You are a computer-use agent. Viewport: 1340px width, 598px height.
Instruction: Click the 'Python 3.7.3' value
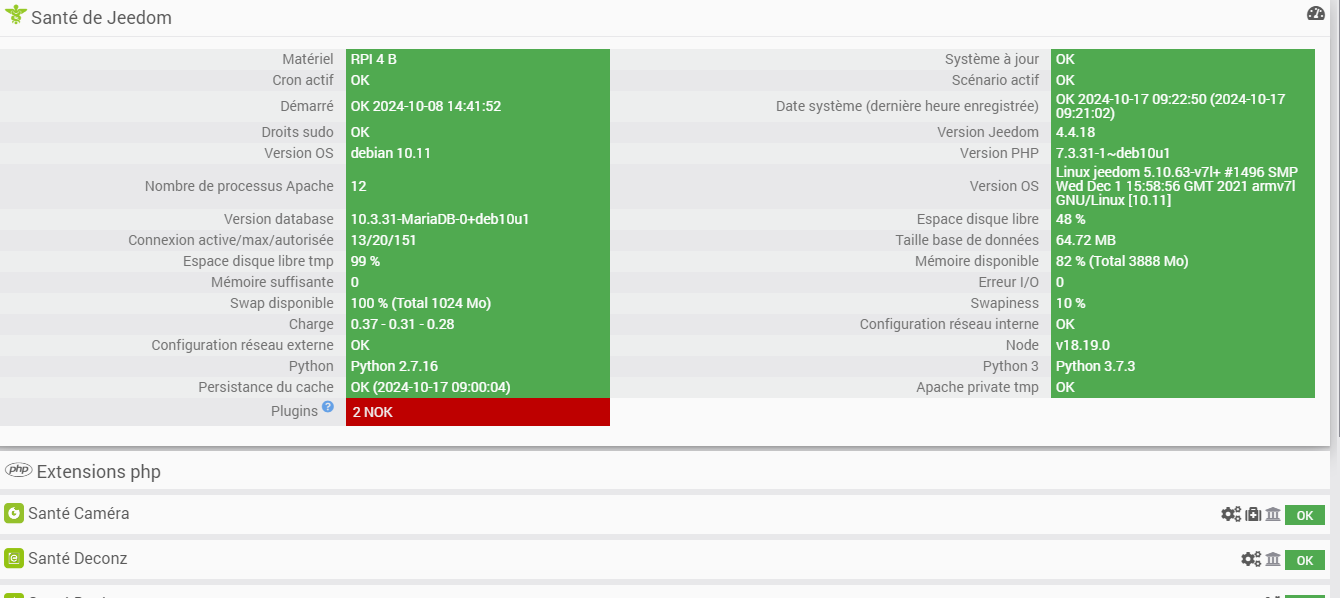[x=1095, y=366]
